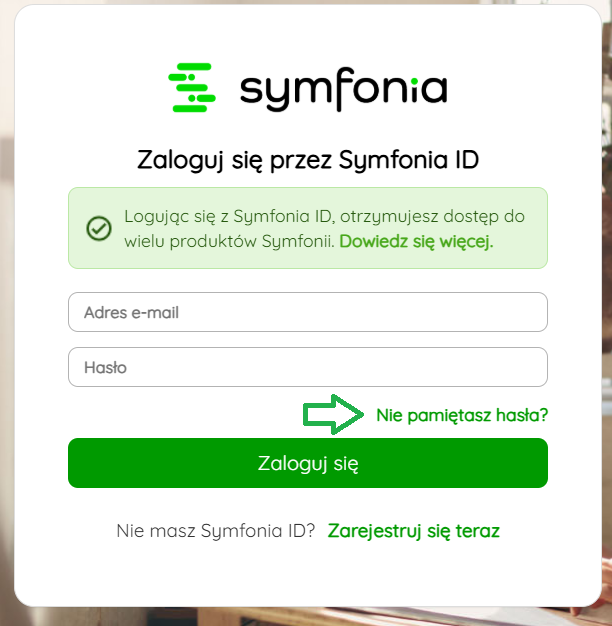Screen dimensions: 612x626
Task: Open the Zarejestruj się teraz link
Action: (414, 531)
